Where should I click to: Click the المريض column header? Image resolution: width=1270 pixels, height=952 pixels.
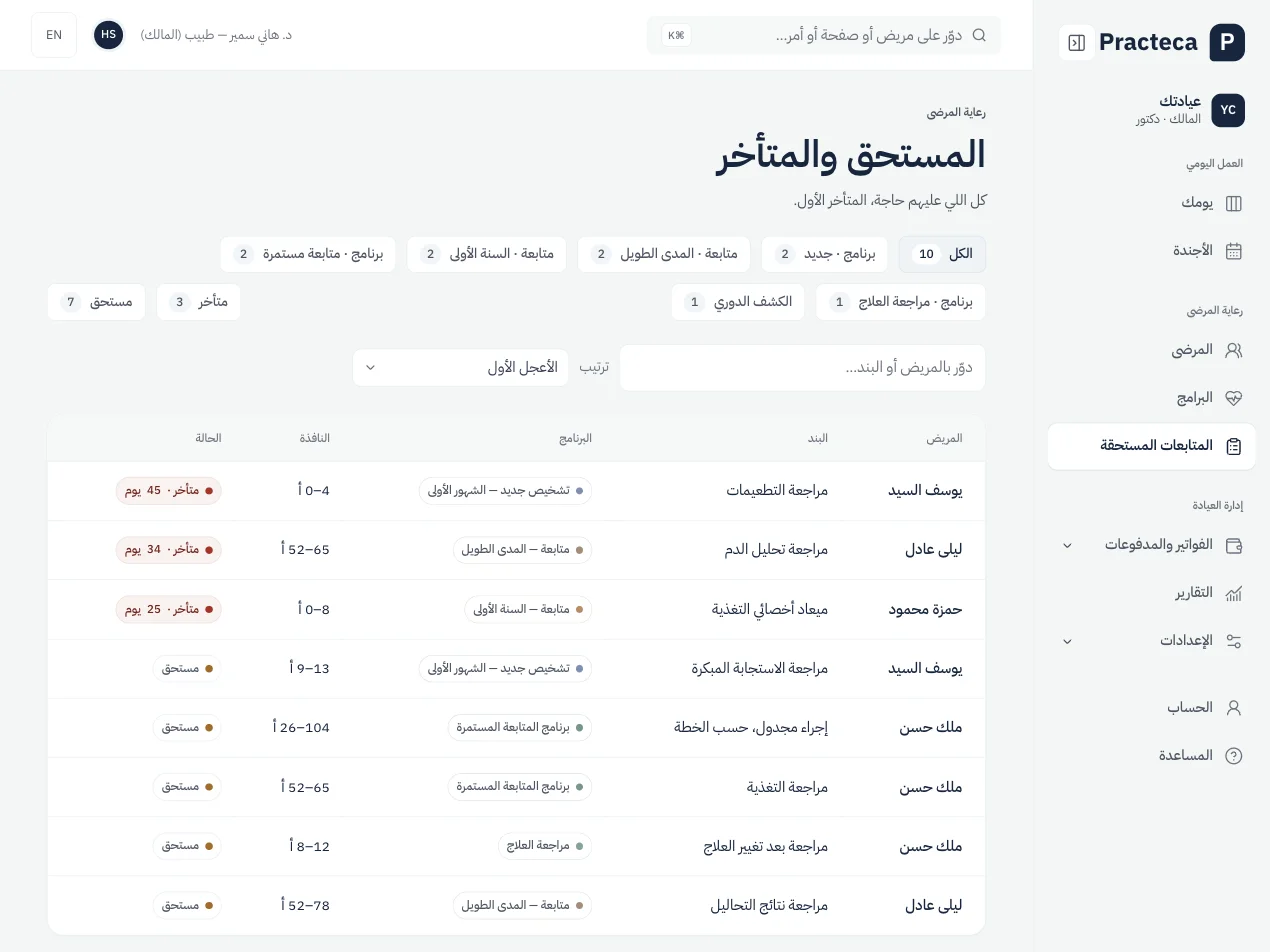click(944, 438)
